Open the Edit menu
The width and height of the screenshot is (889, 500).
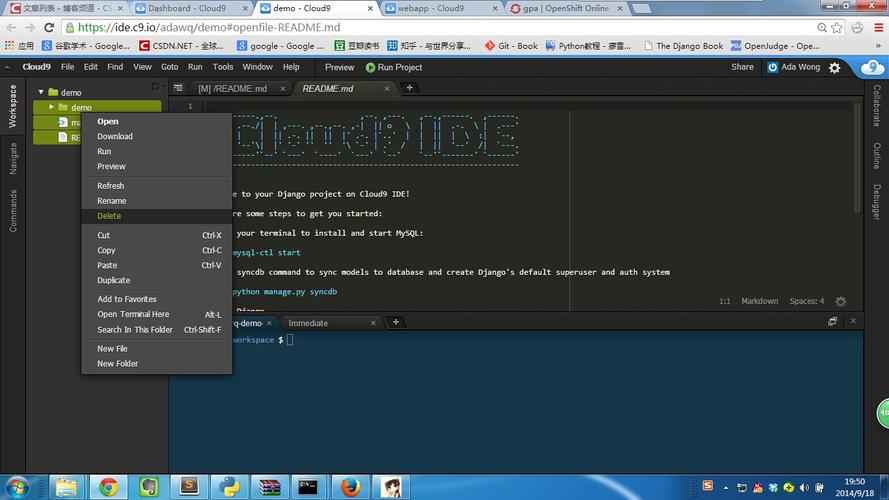[x=91, y=67]
